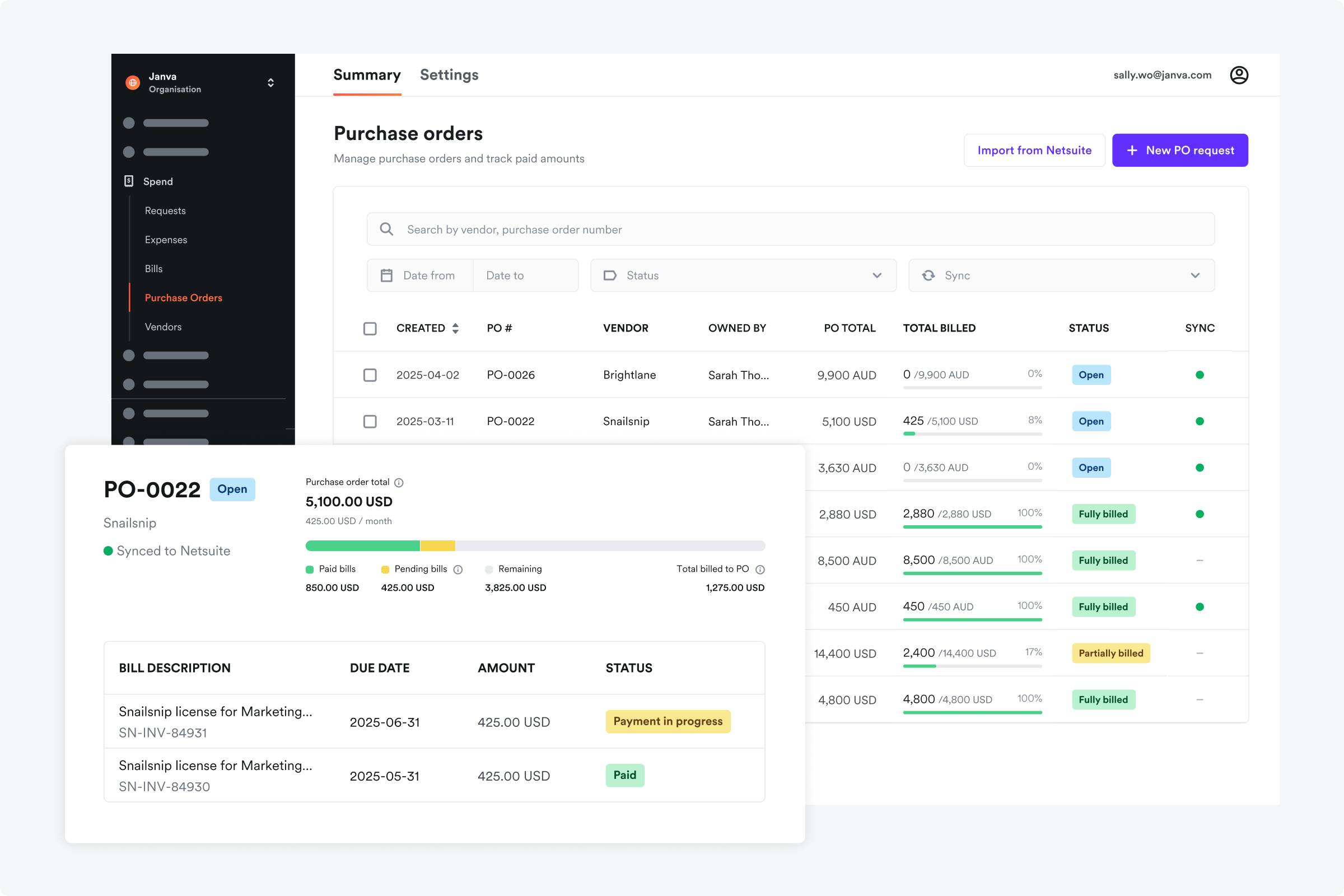Click the search magnifier icon
Screen dimensions: 1344x896
(386, 229)
